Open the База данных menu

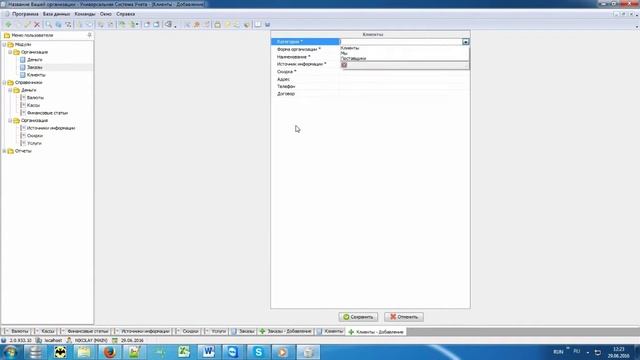pyautogui.click(x=56, y=14)
